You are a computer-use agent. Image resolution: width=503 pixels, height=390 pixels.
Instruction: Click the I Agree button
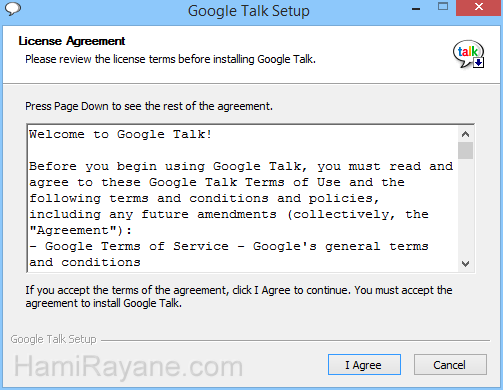pos(364,365)
